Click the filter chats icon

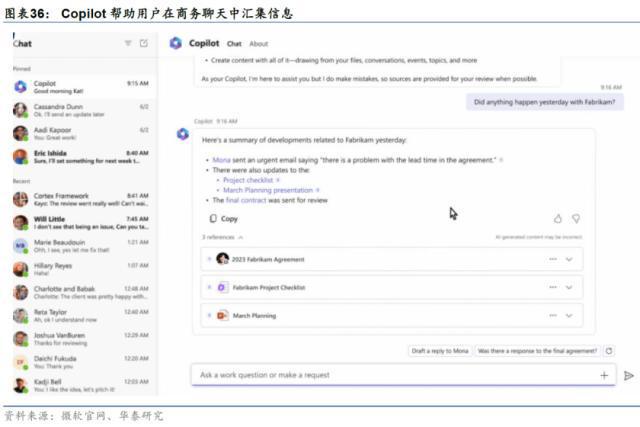point(127,44)
